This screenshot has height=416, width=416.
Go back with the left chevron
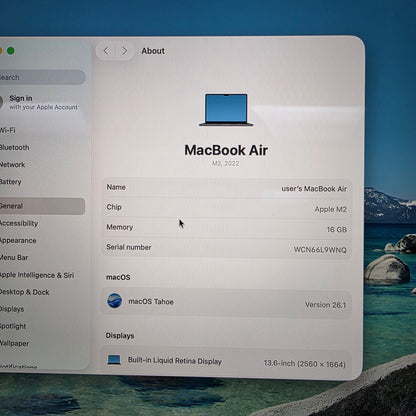coord(106,51)
